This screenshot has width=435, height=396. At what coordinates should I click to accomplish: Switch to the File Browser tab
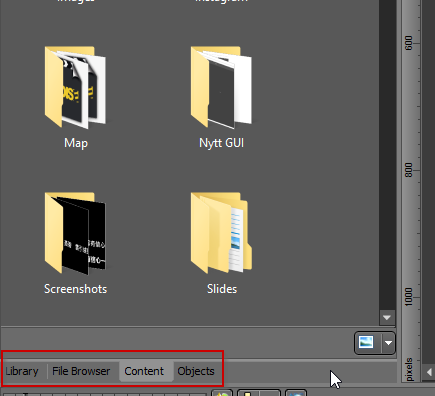coord(81,371)
